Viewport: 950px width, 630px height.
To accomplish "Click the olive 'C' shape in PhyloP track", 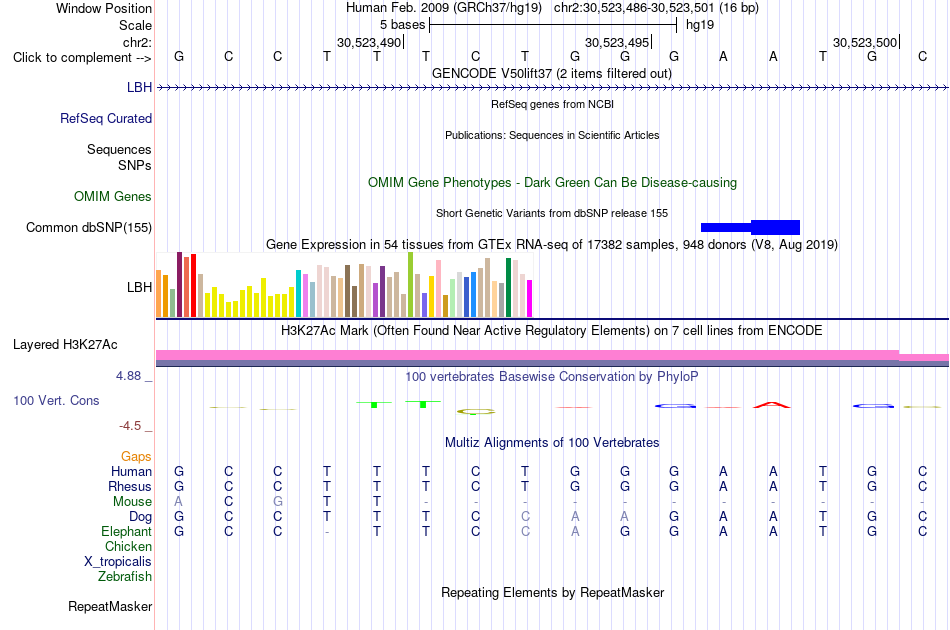I will click(476, 411).
